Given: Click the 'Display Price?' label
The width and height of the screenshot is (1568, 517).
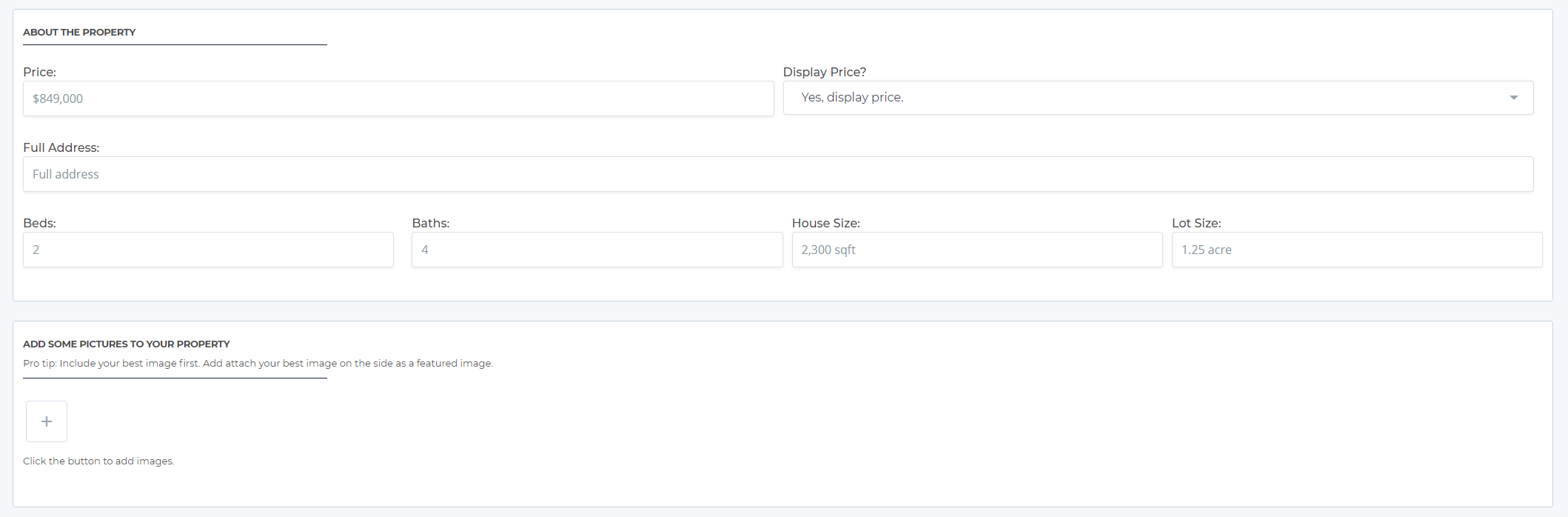Looking at the screenshot, I should (825, 72).
